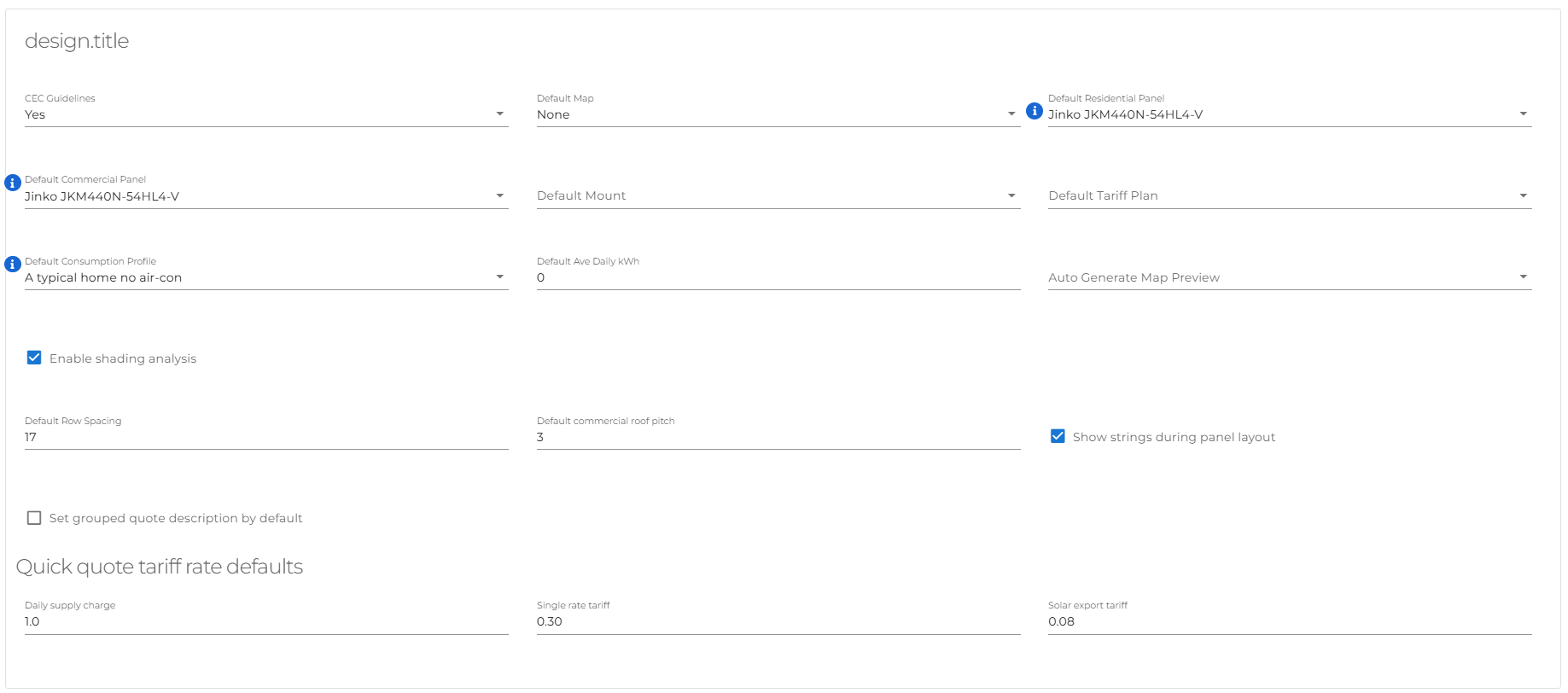The height and width of the screenshot is (693, 1568).
Task: Expand the Default Map dropdown
Action: point(778,114)
